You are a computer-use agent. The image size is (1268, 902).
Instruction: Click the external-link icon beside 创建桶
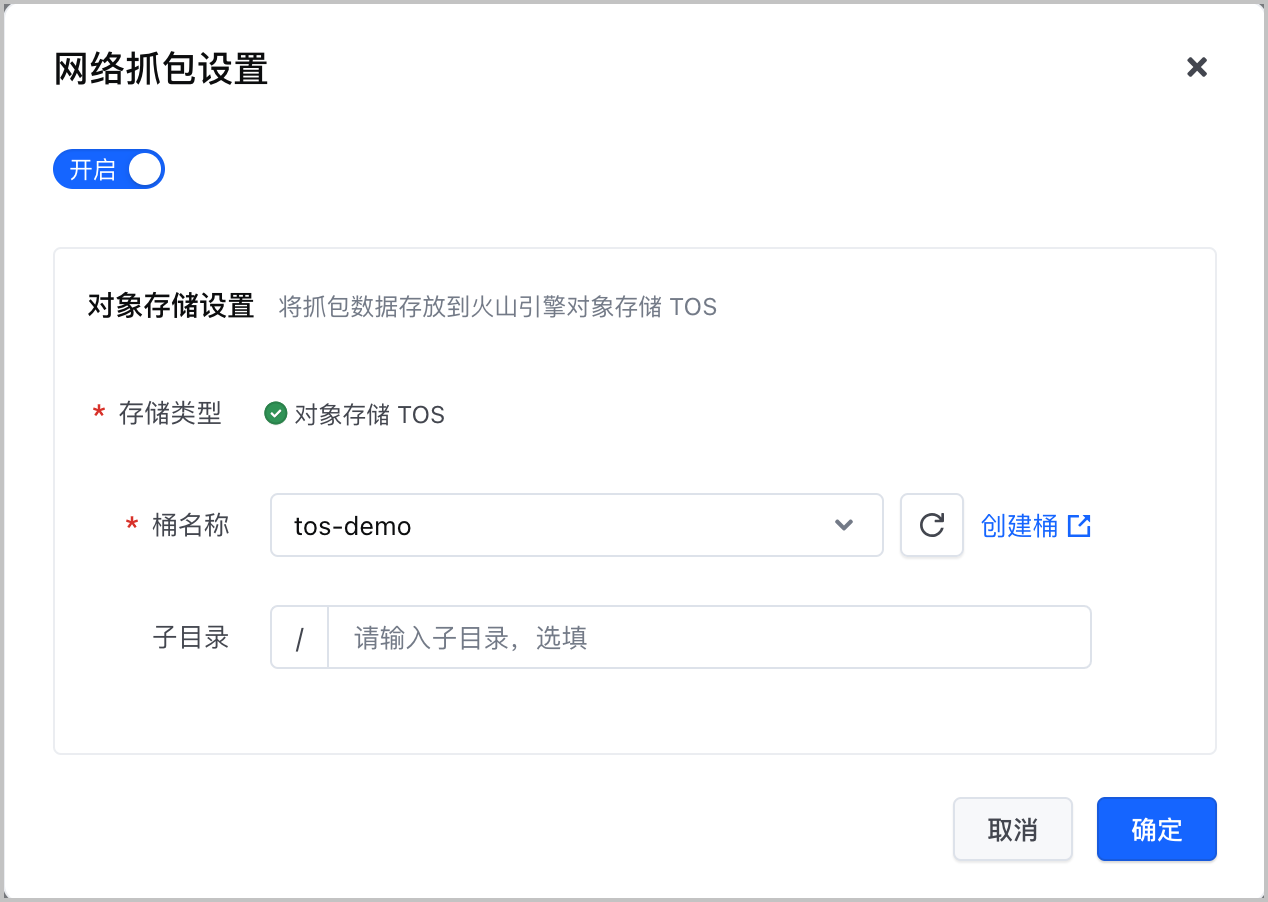point(1079,525)
